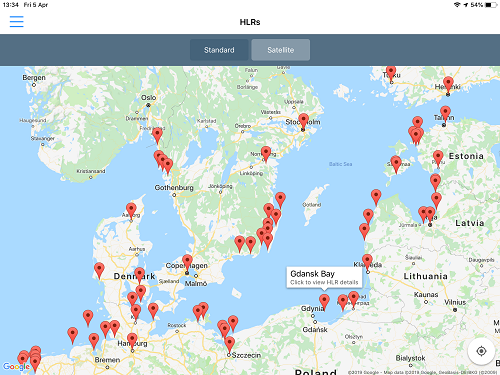Tap the pin at Turku
The height and width of the screenshot is (375, 500).
(391, 73)
